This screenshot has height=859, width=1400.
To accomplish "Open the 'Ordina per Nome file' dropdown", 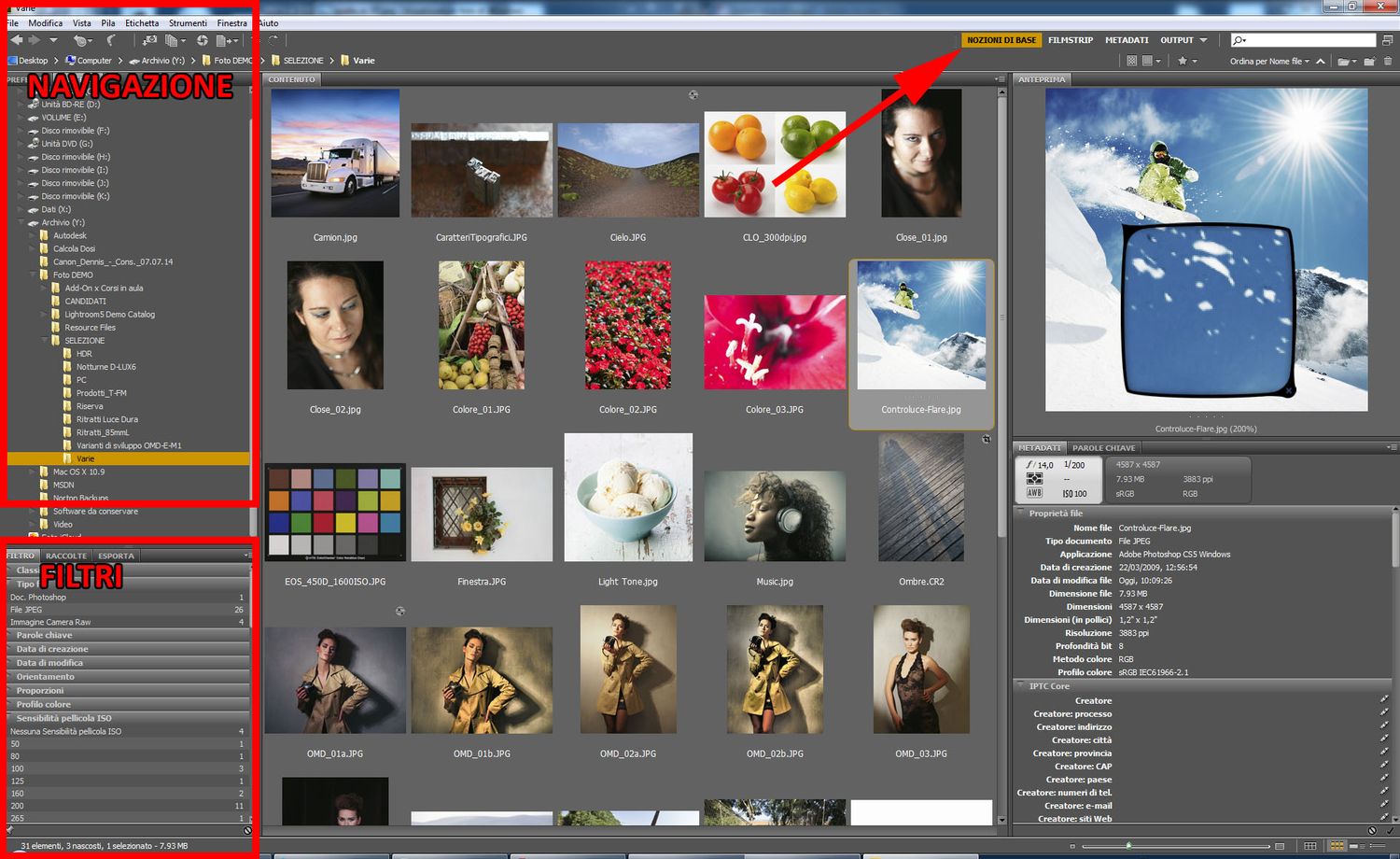I will click(x=1269, y=62).
